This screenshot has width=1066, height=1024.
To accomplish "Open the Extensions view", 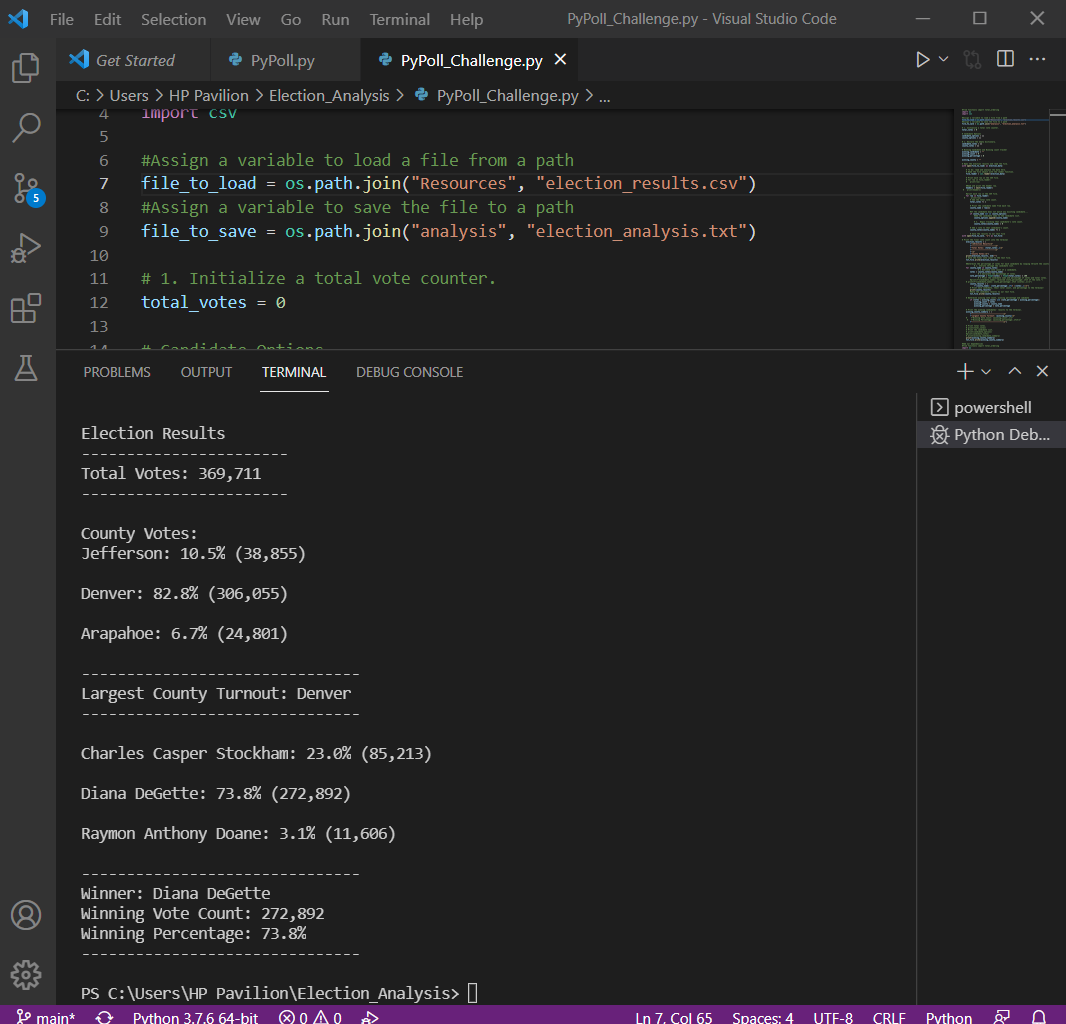I will tap(26, 308).
